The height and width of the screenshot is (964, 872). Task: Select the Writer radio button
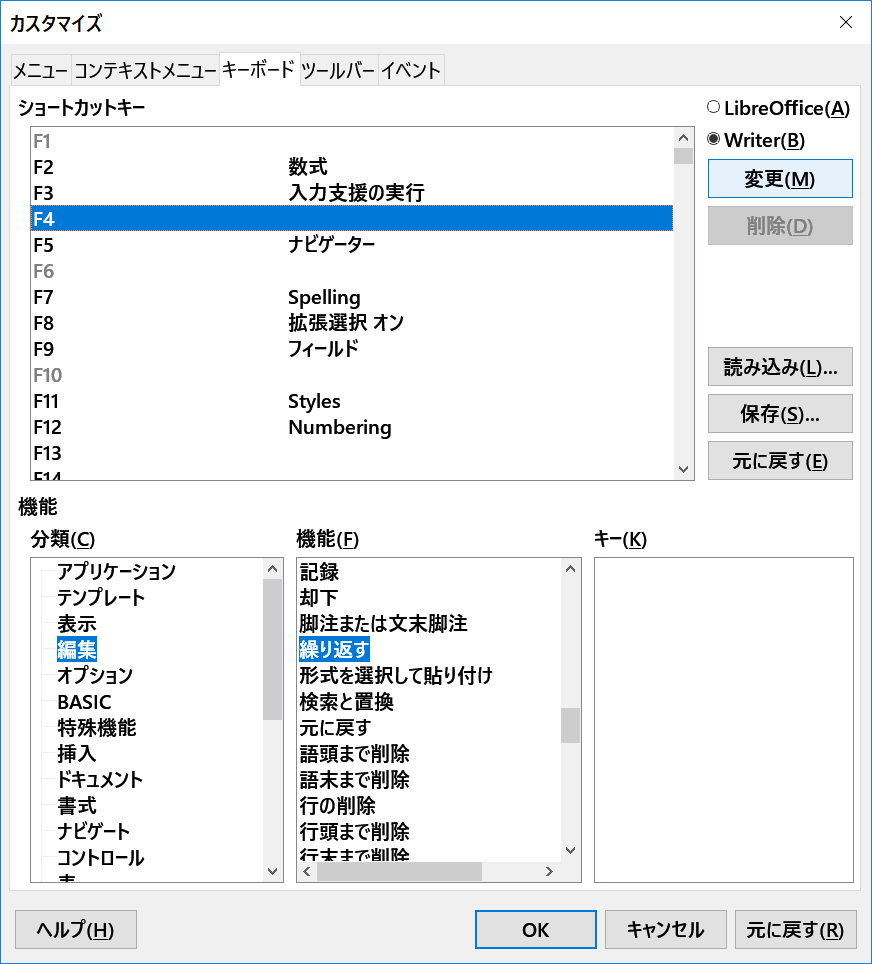pyautogui.click(x=714, y=140)
